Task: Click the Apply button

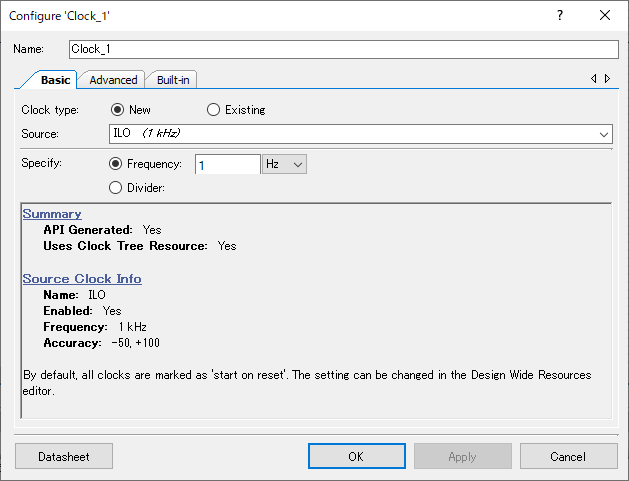Action: 463,456
